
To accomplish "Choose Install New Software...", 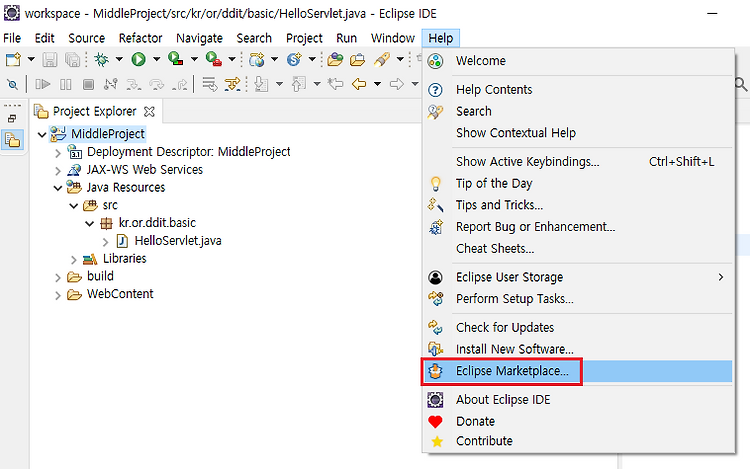I will tap(579, 349).
